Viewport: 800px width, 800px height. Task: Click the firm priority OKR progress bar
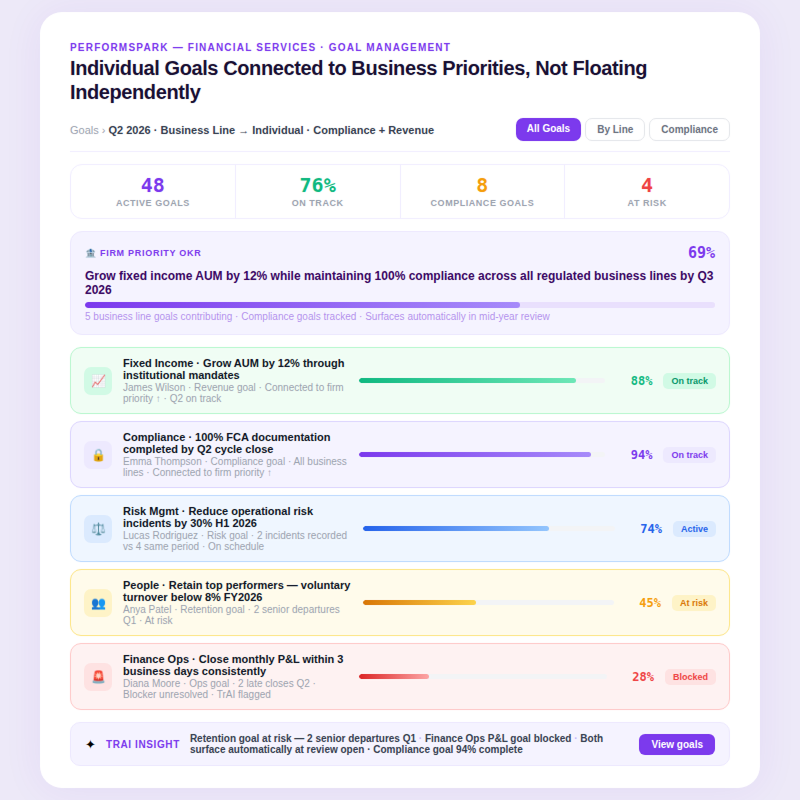(x=400, y=305)
